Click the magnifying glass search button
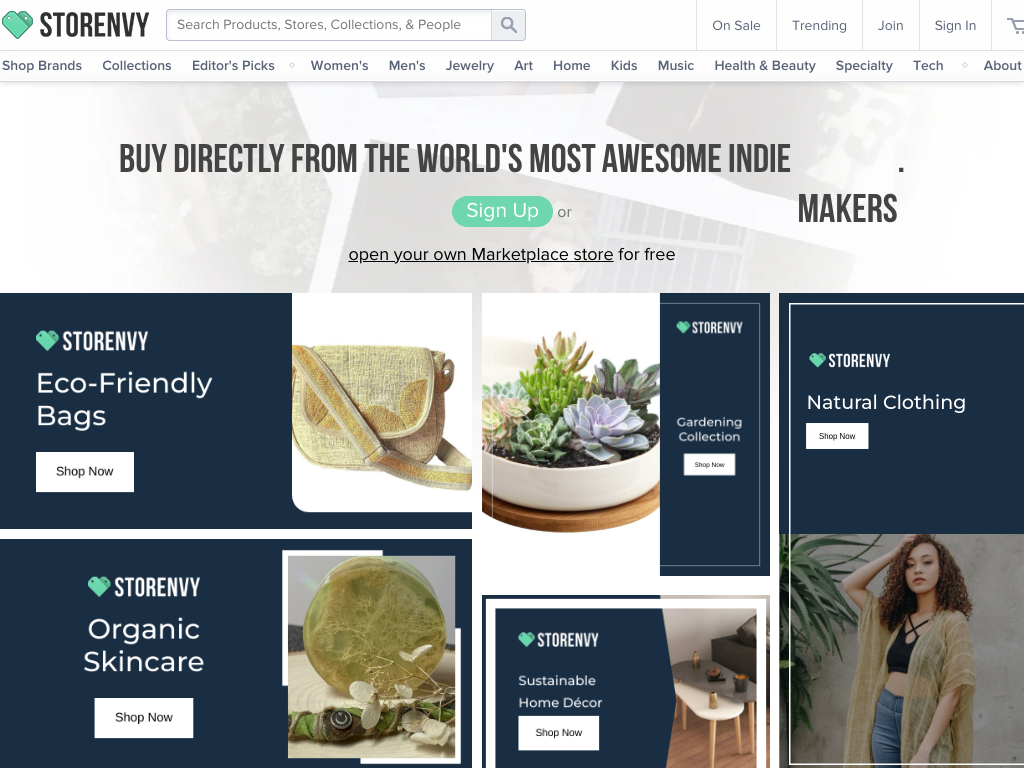This screenshot has height=768, width=1024. [x=509, y=25]
